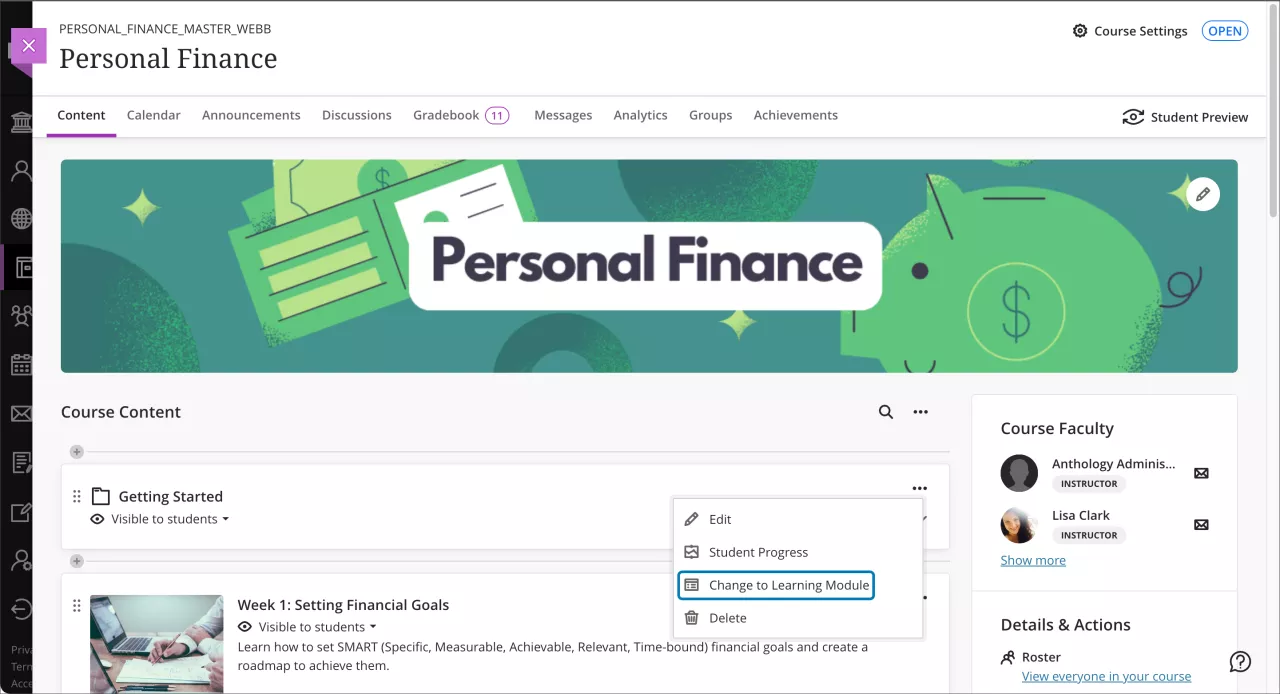Open Getting Started visibility dropdown

(x=169, y=519)
